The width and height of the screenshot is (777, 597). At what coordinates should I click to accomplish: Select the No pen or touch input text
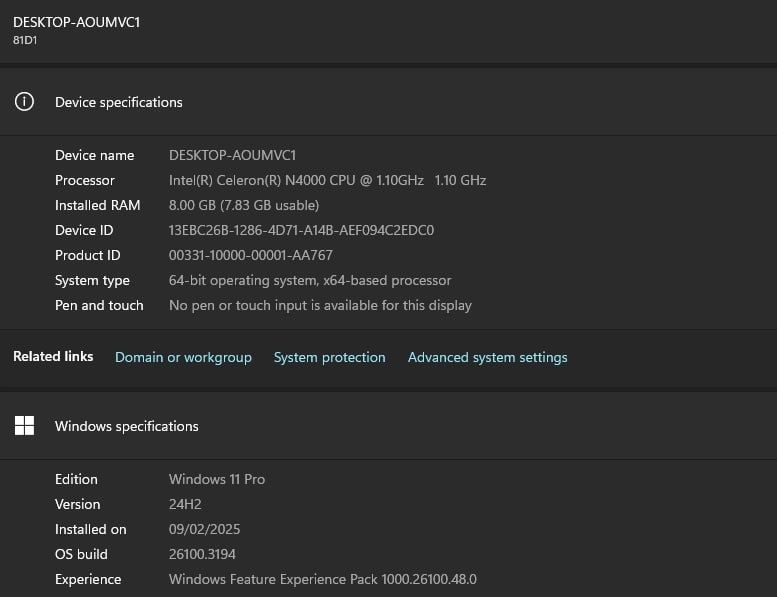click(320, 305)
